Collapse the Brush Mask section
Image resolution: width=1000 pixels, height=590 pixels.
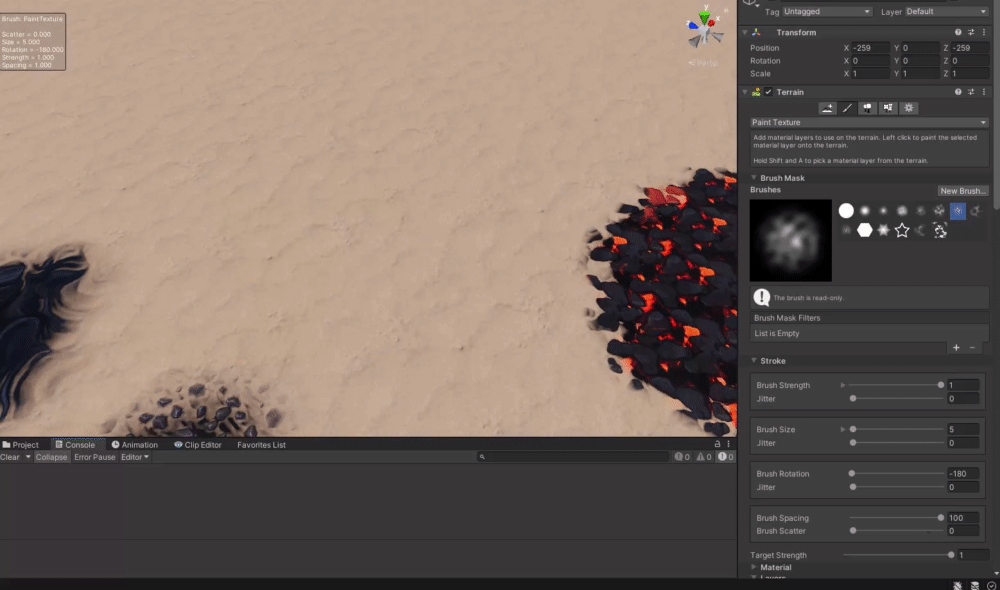[x=754, y=178]
